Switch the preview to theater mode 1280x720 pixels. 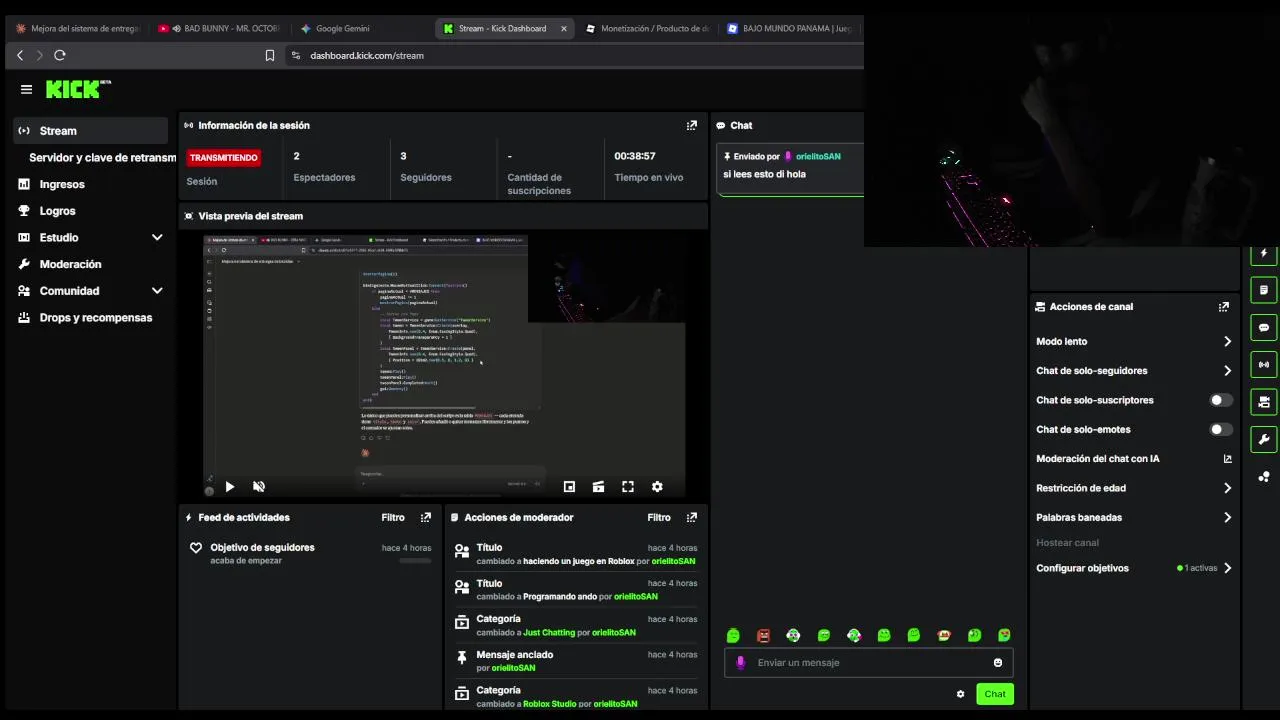tap(598, 486)
